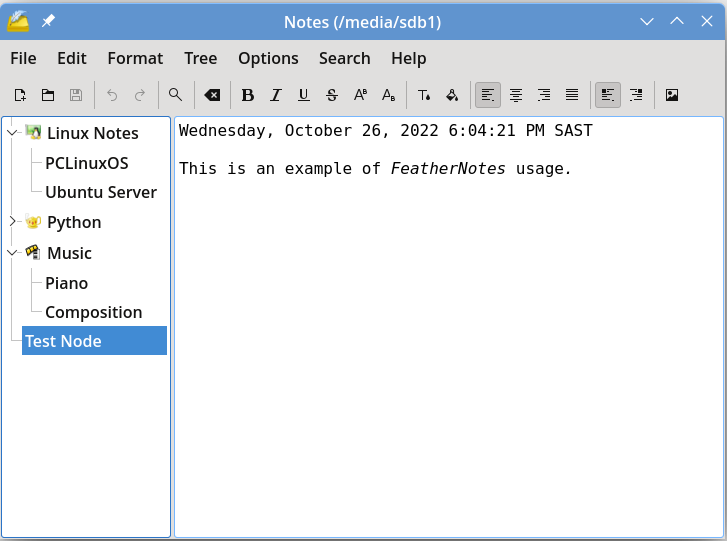Select the Piano note
The height and width of the screenshot is (541, 727).
pos(67,283)
